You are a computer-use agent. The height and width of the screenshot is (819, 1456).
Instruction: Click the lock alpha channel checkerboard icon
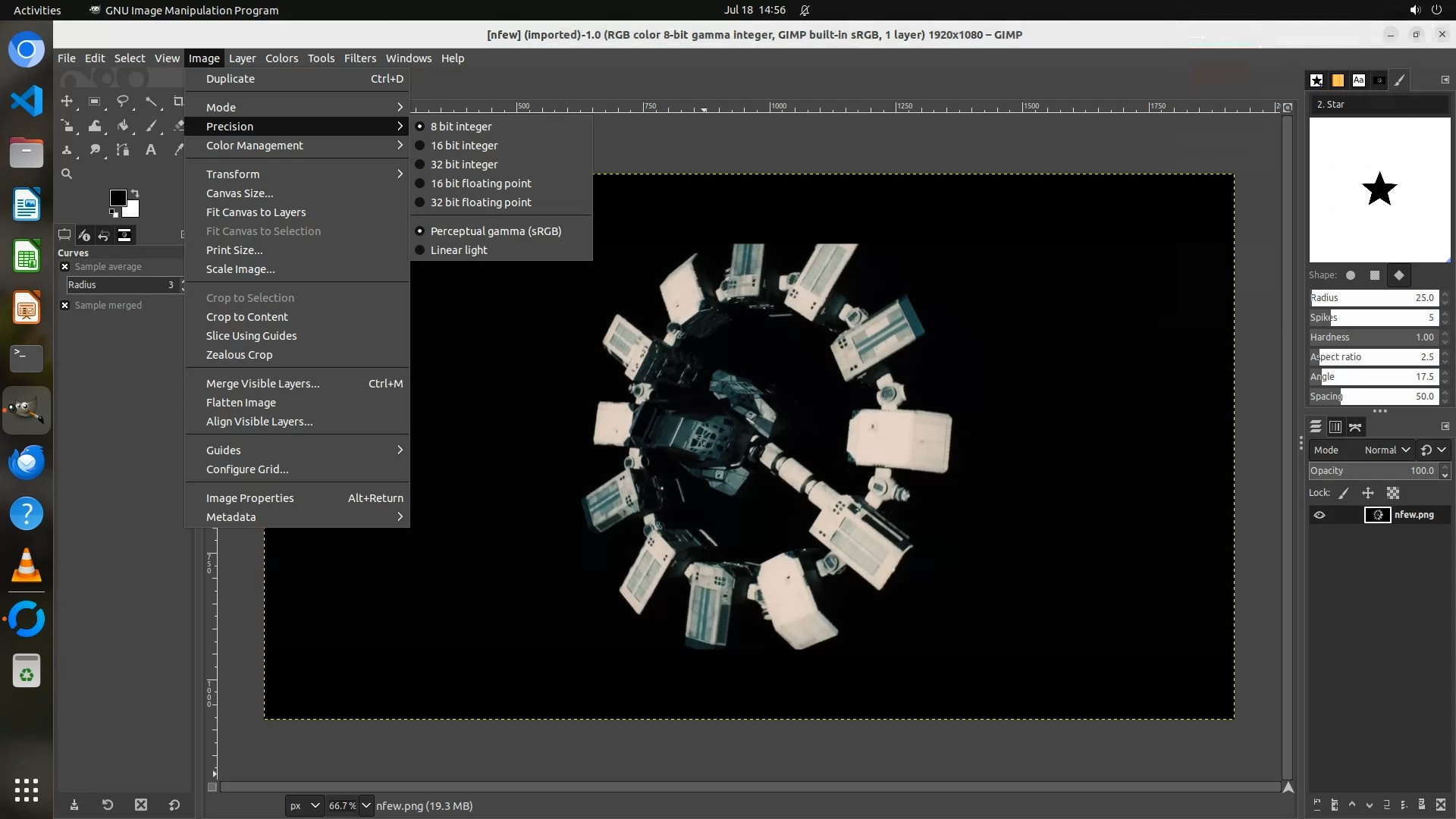pyautogui.click(x=1392, y=493)
